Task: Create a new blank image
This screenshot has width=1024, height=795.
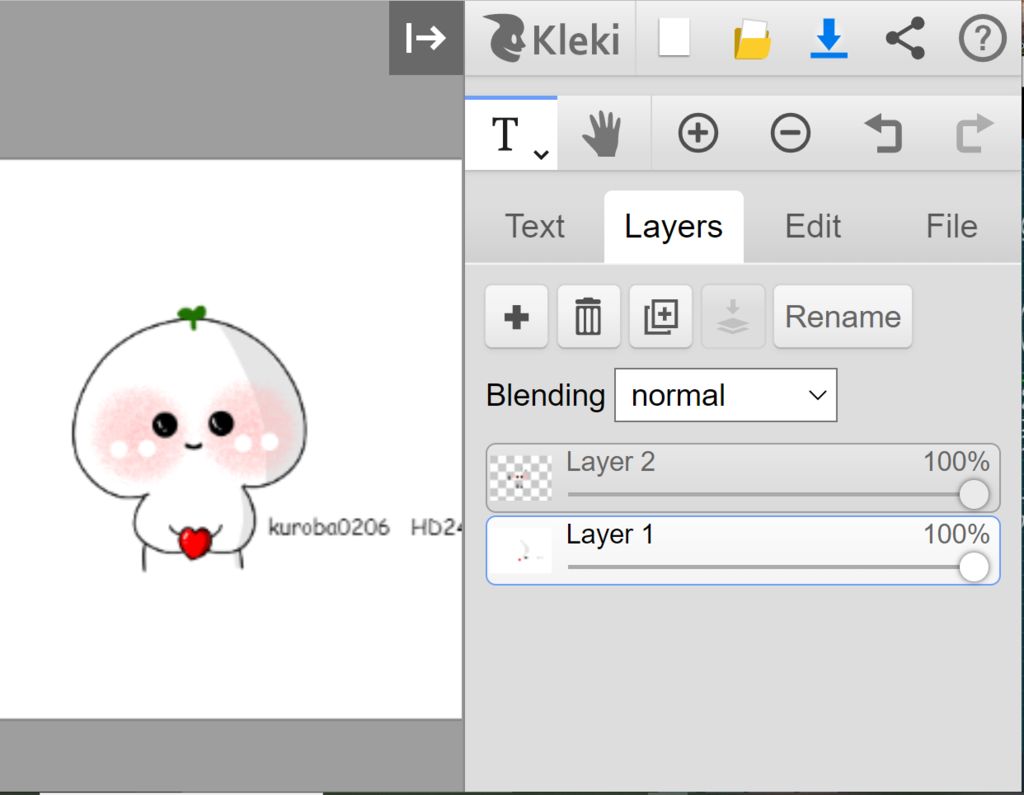Action: point(674,38)
